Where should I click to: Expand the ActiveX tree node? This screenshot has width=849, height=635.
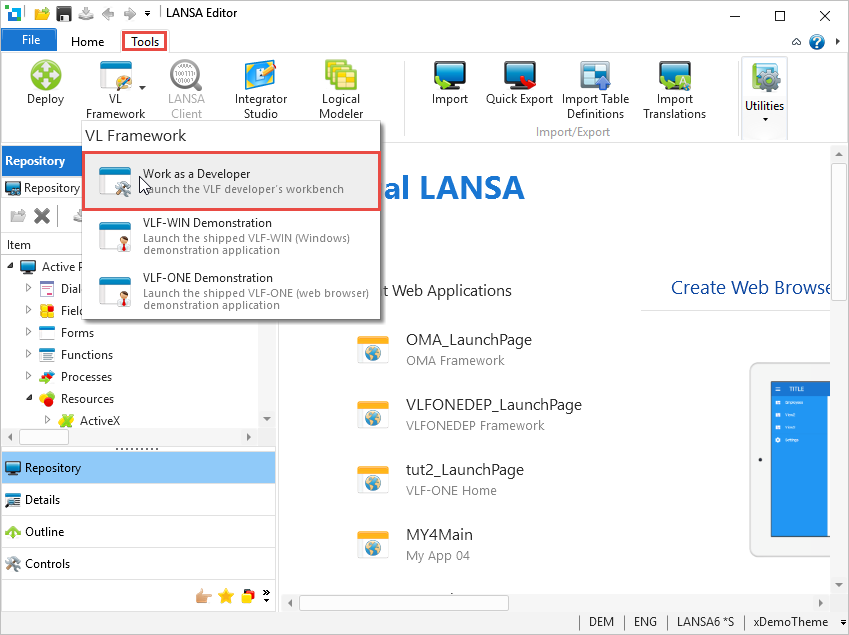tap(48, 420)
